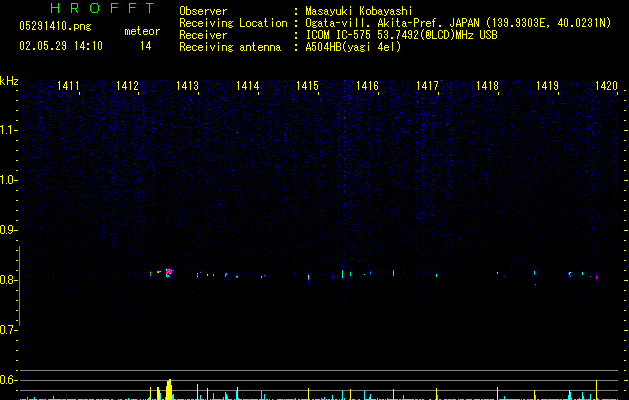Click the 'meteor' count label
This screenshot has width=629, height=400.
(142, 31)
